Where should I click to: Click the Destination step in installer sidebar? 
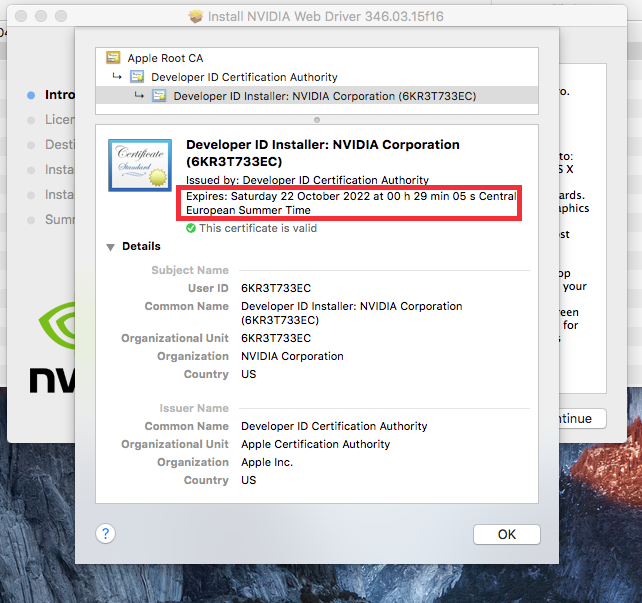60,145
